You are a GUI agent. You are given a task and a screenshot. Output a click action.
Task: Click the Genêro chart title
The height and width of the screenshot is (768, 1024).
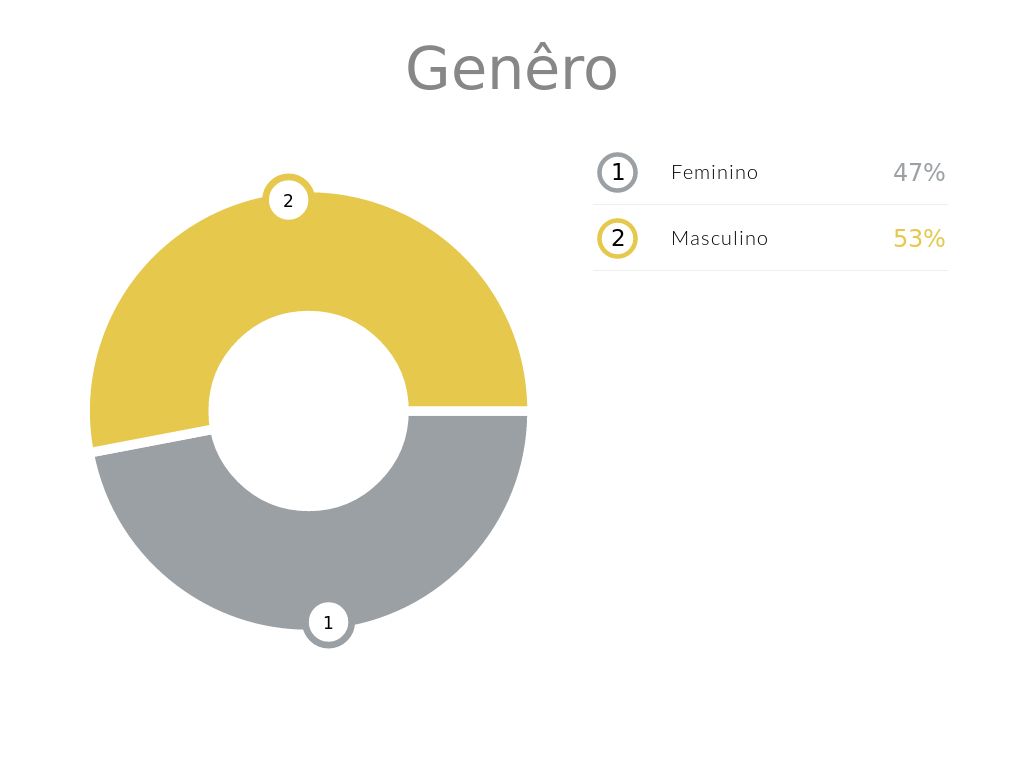tap(511, 69)
